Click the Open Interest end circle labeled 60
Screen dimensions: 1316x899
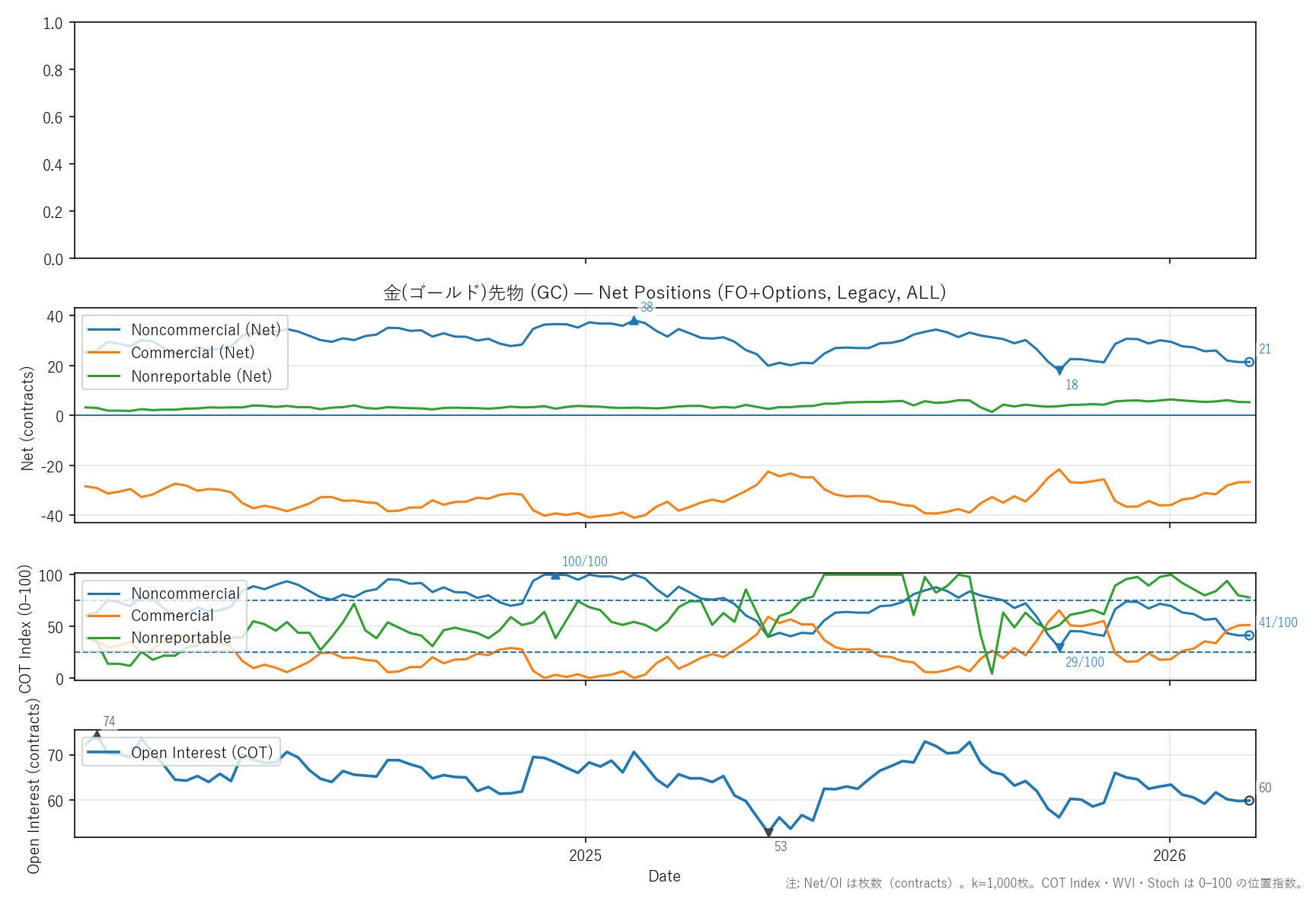[x=1249, y=801]
